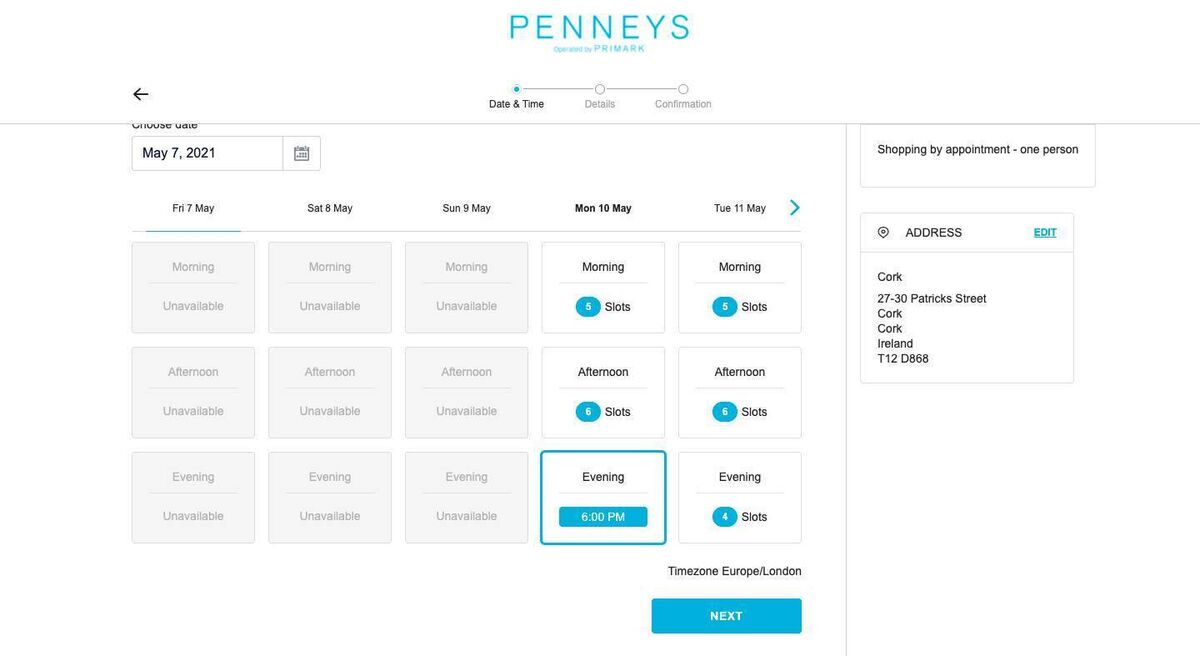Click the Penneys logo
This screenshot has height=656, width=1200.
pyautogui.click(x=599, y=32)
